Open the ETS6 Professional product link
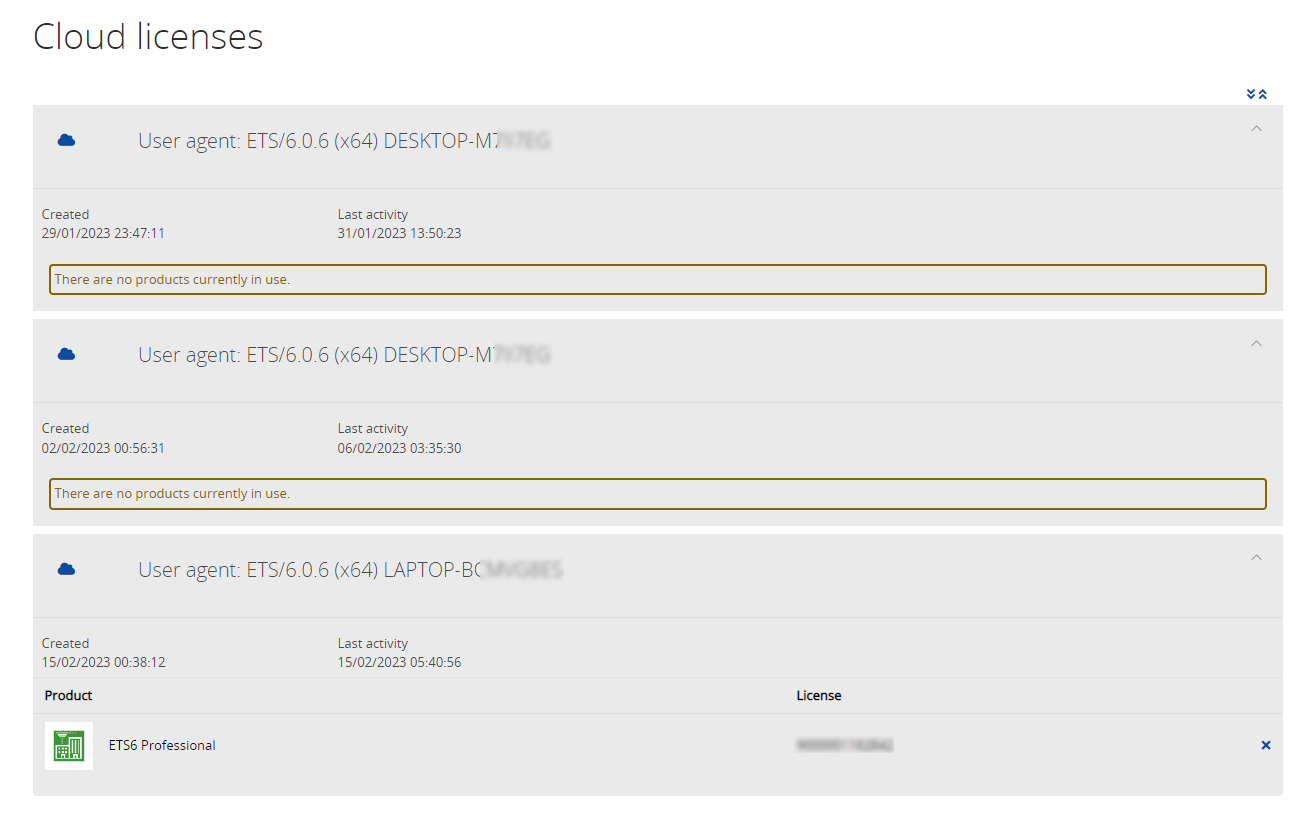The height and width of the screenshot is (813, 1302). click(x=161, y=745)
